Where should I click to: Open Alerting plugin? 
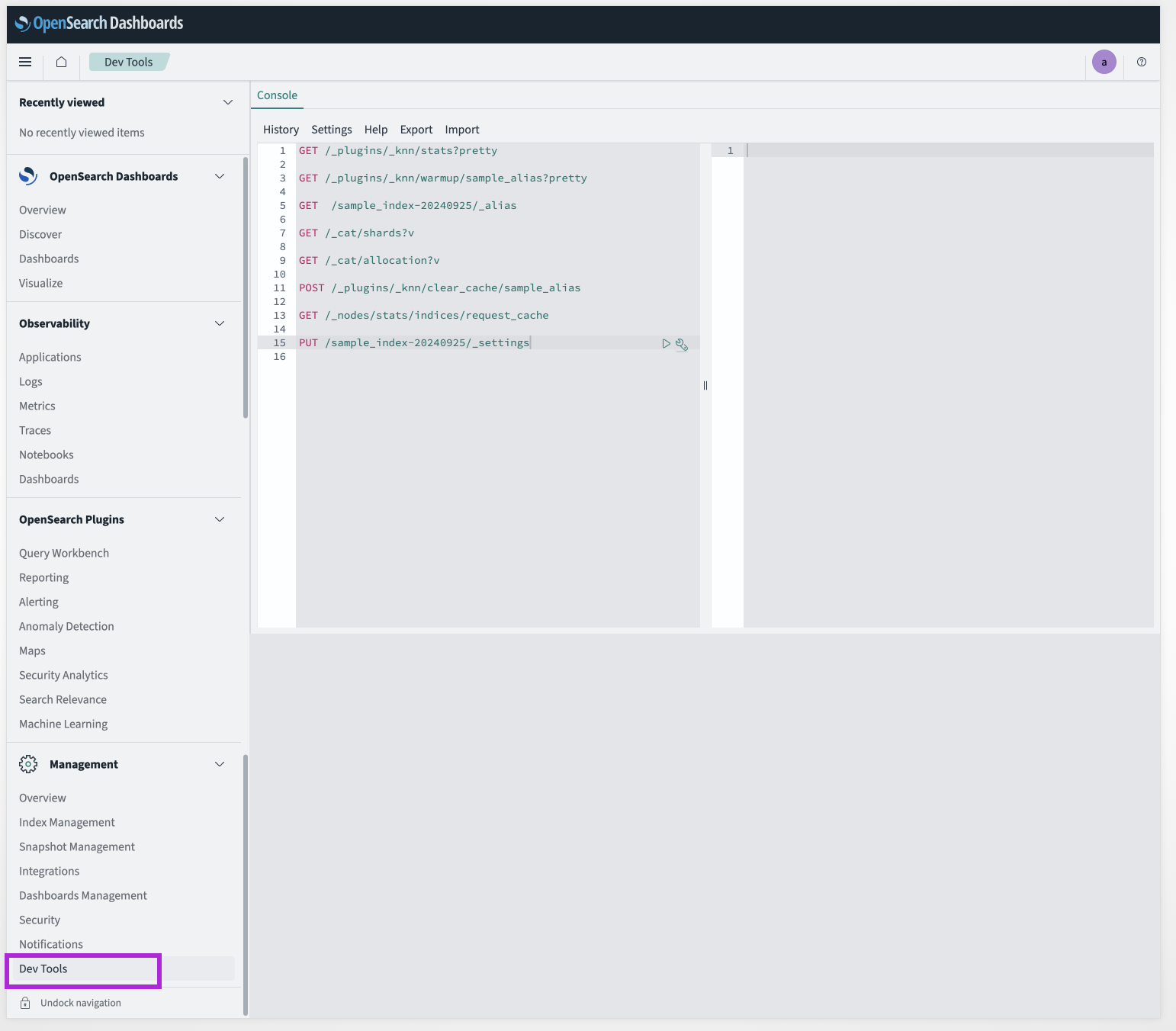click(39, 602)
